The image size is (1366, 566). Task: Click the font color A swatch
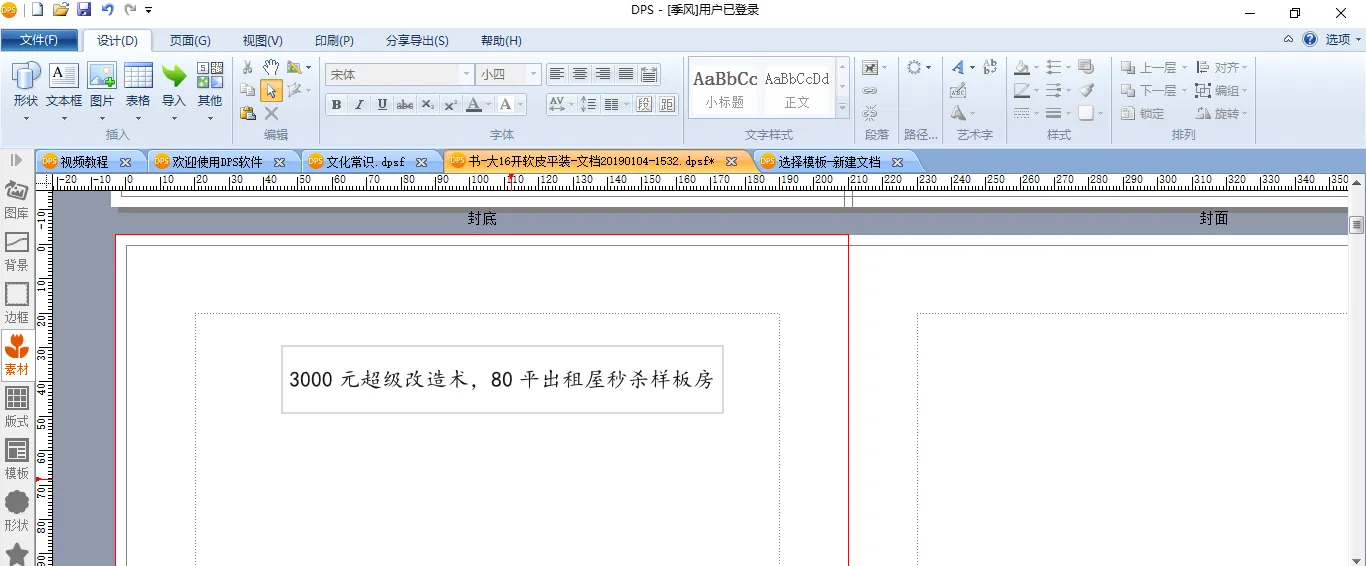click(x=474, y=105)
